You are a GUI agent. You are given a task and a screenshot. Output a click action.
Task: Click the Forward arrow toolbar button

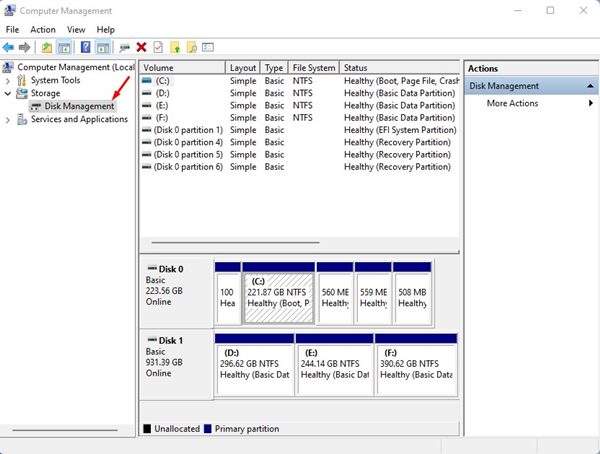(x=24, y=47)
